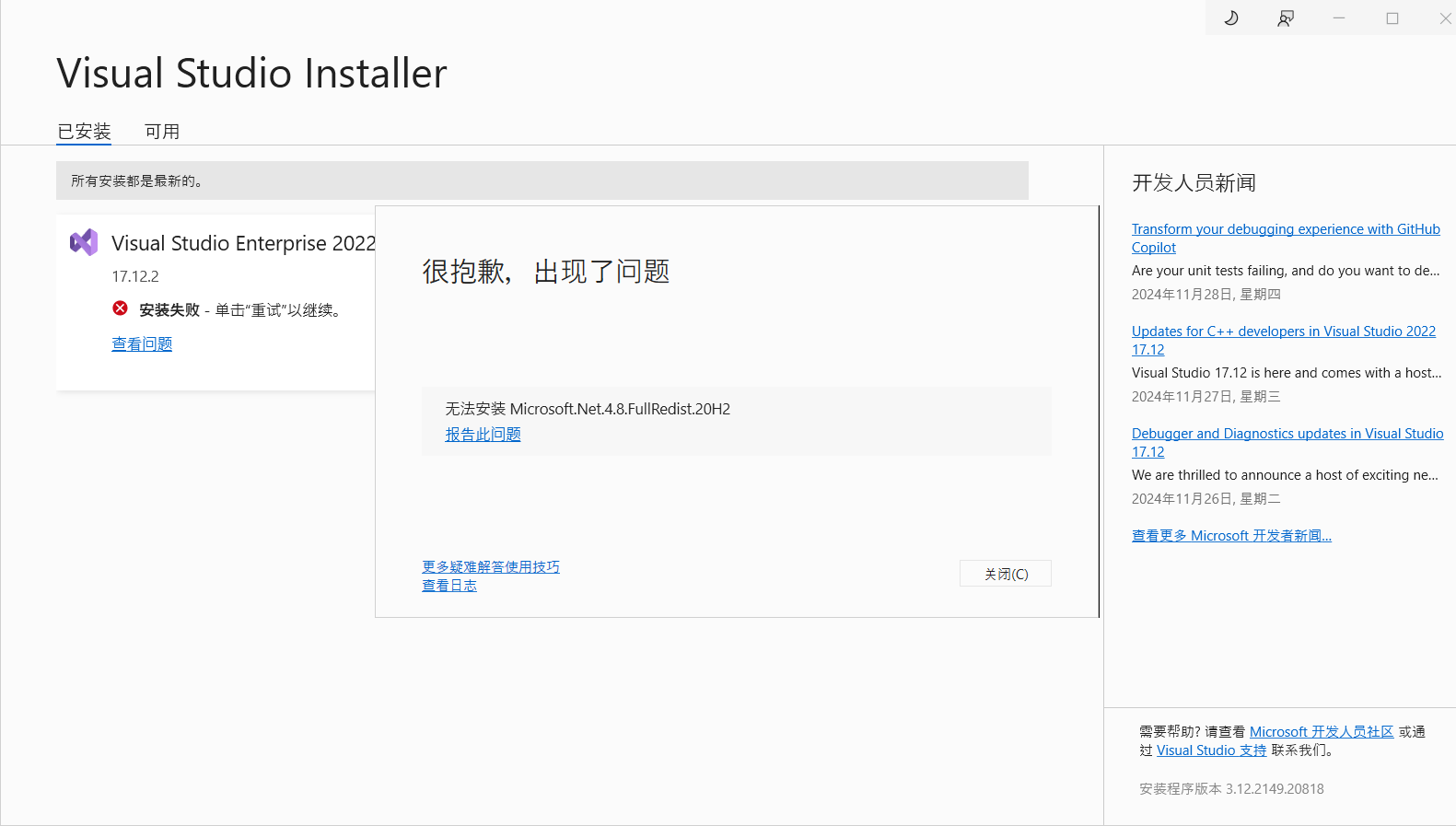The width and height of the screenshot is (1456, 826).
Task: Click the 开发人员新闻 heading
Action: pos(1194,183)
